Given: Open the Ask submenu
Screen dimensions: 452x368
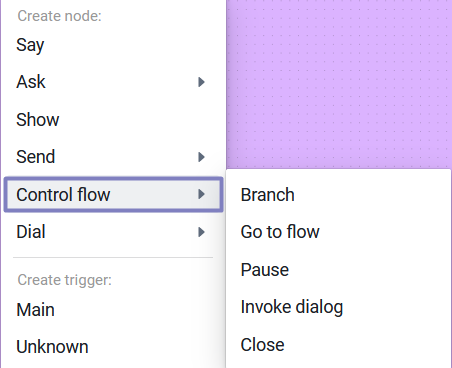Looking at the screenshot, I should tap(113, 82).
